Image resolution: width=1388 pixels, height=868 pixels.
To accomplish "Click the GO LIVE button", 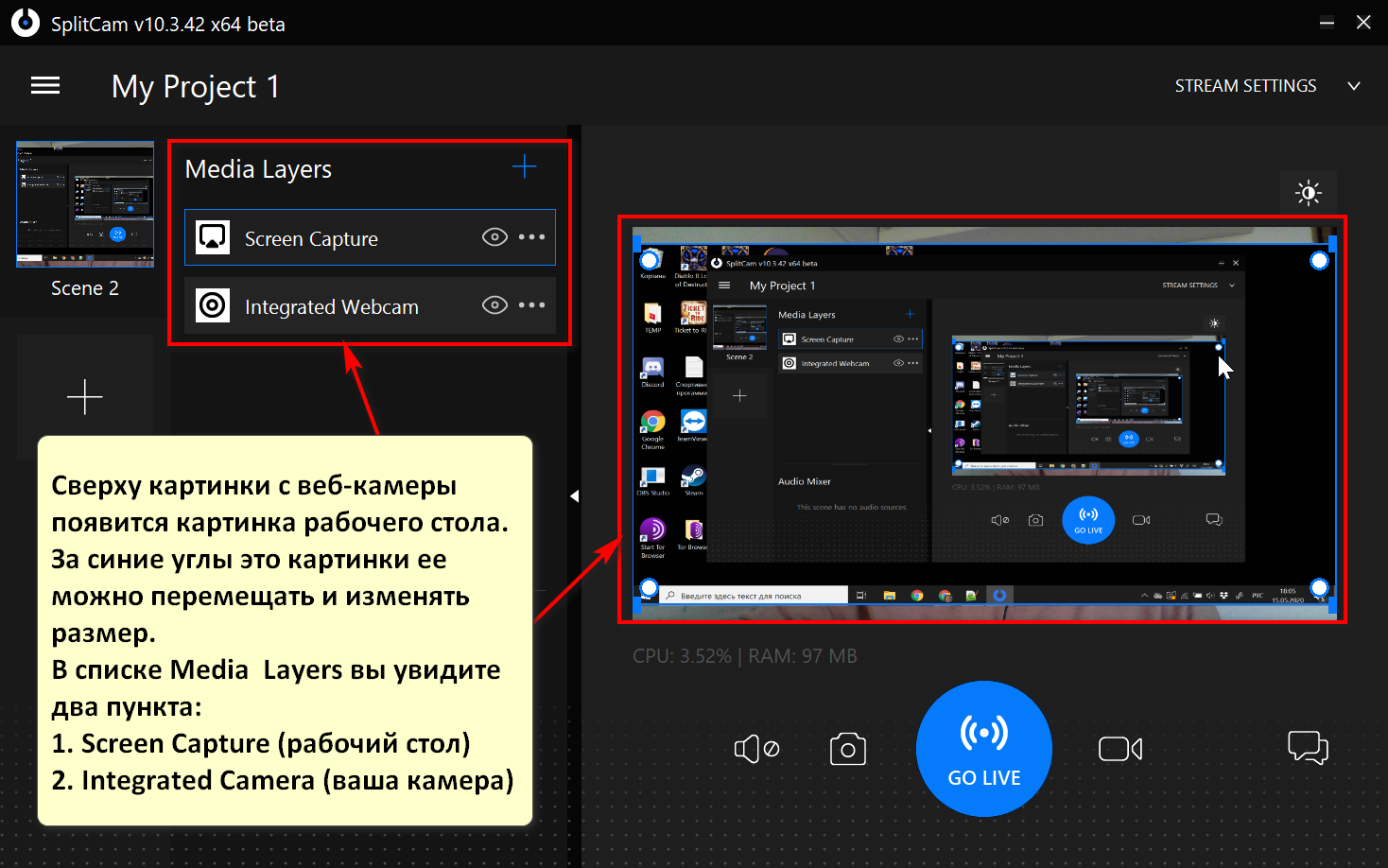I will [984, 749].
